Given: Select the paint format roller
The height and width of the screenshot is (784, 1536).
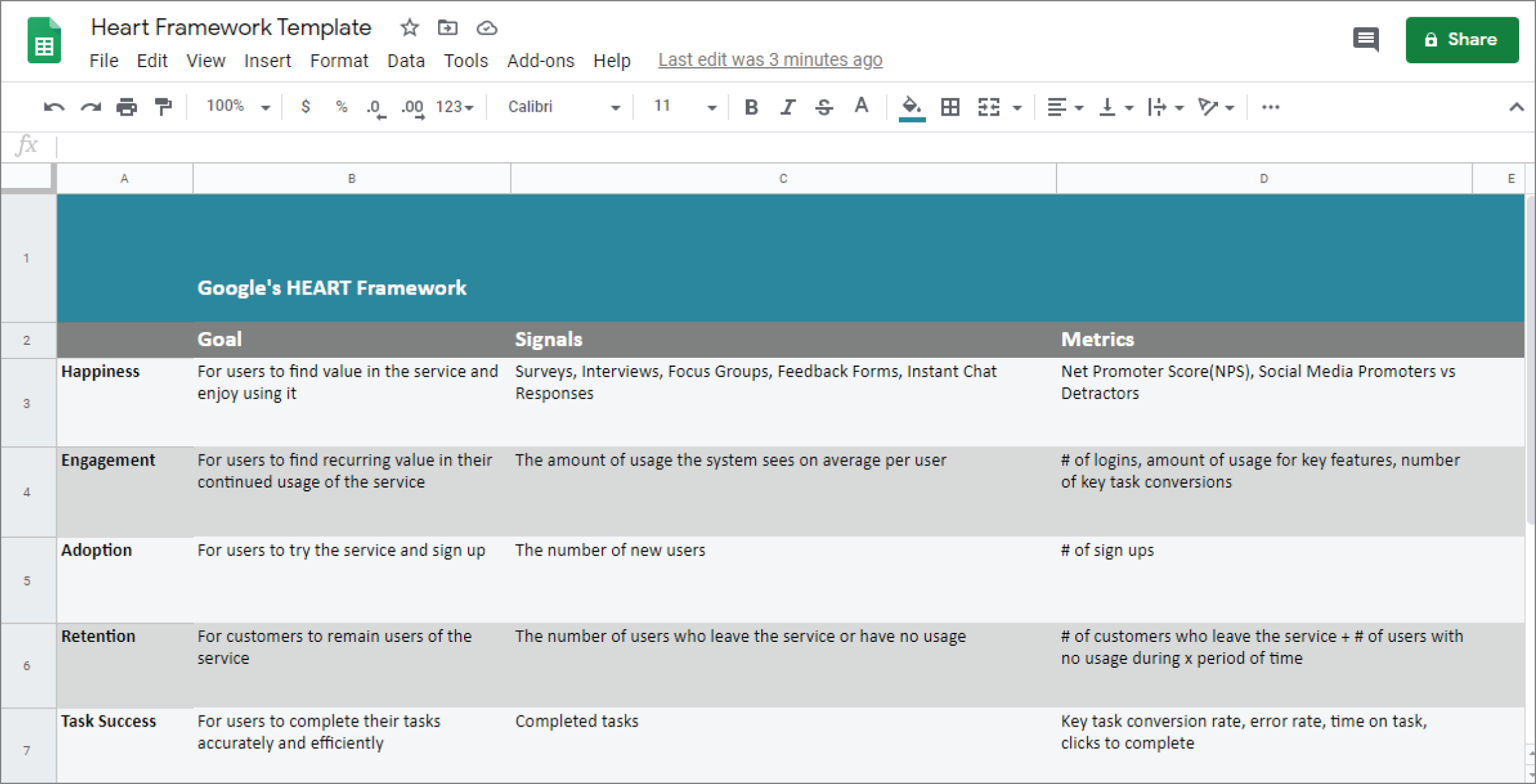Looking at the screenshot, I should (163, 107).
